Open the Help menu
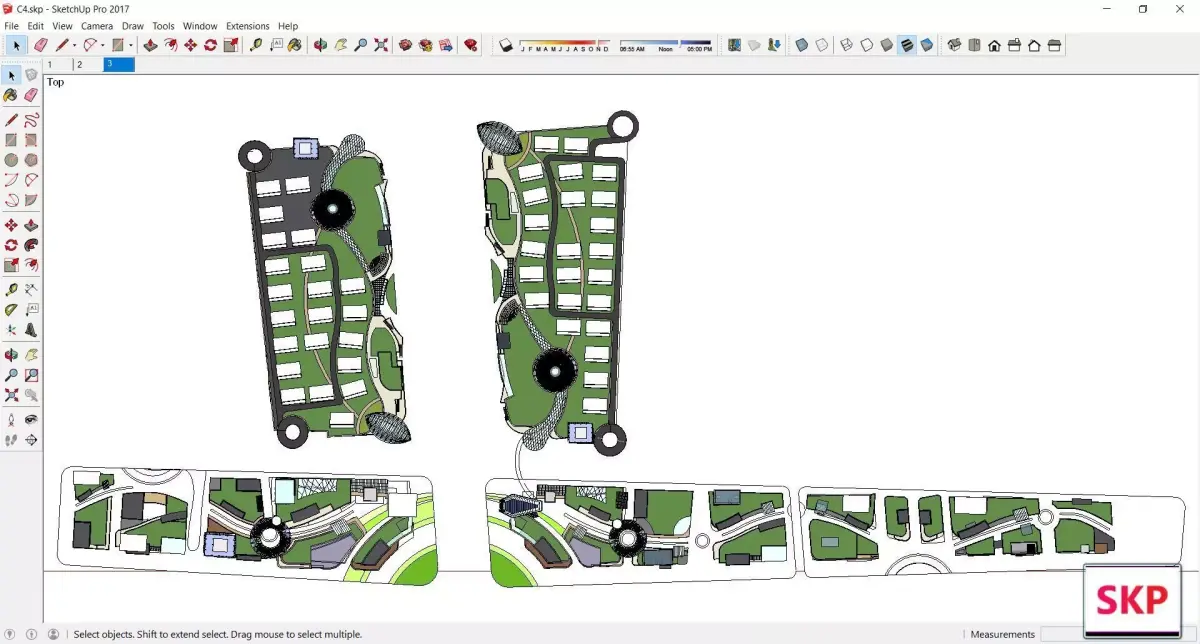1200x644 pixels. coord(288,26)
